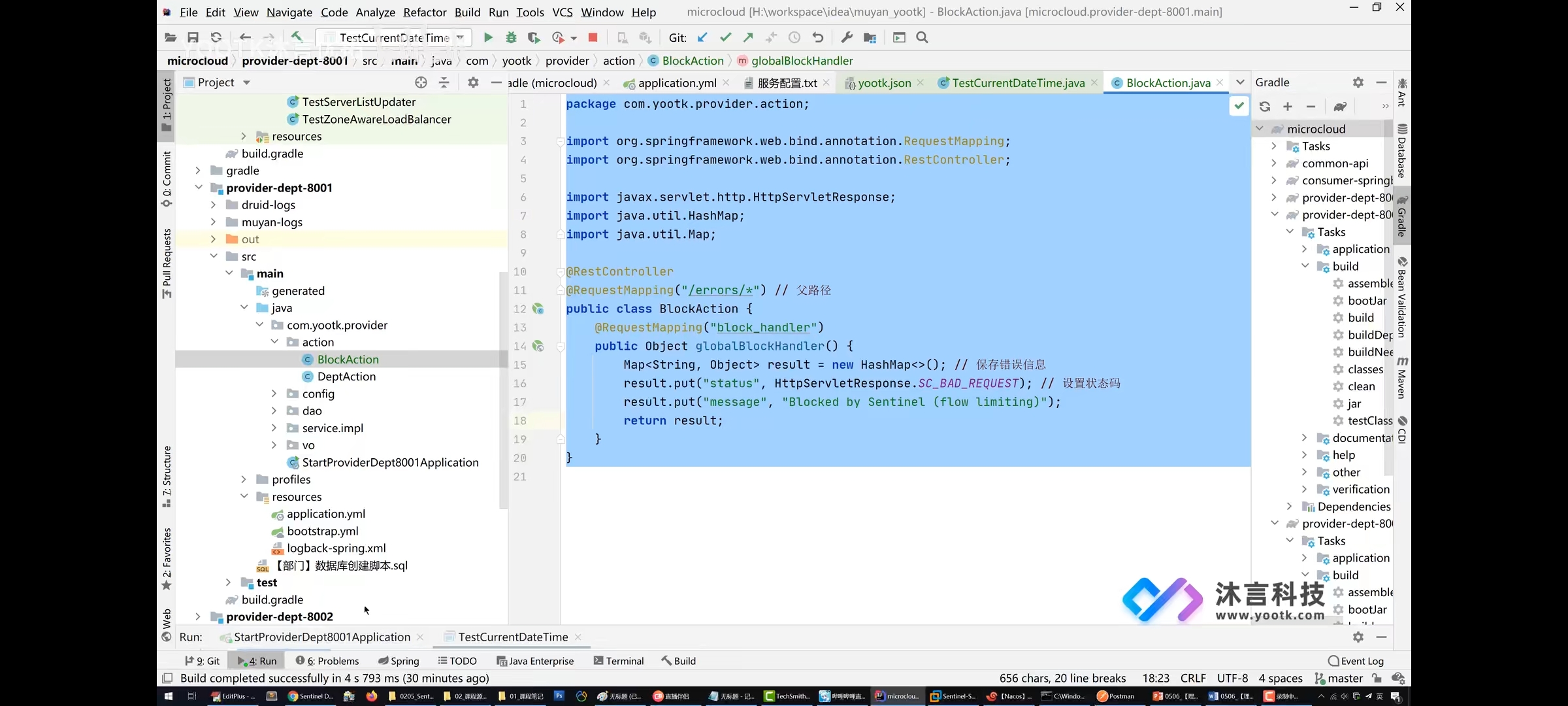This screenshot has width=1568, height=706.
Task: Run with coverage shield icon
Action: [x=534, y=38]
